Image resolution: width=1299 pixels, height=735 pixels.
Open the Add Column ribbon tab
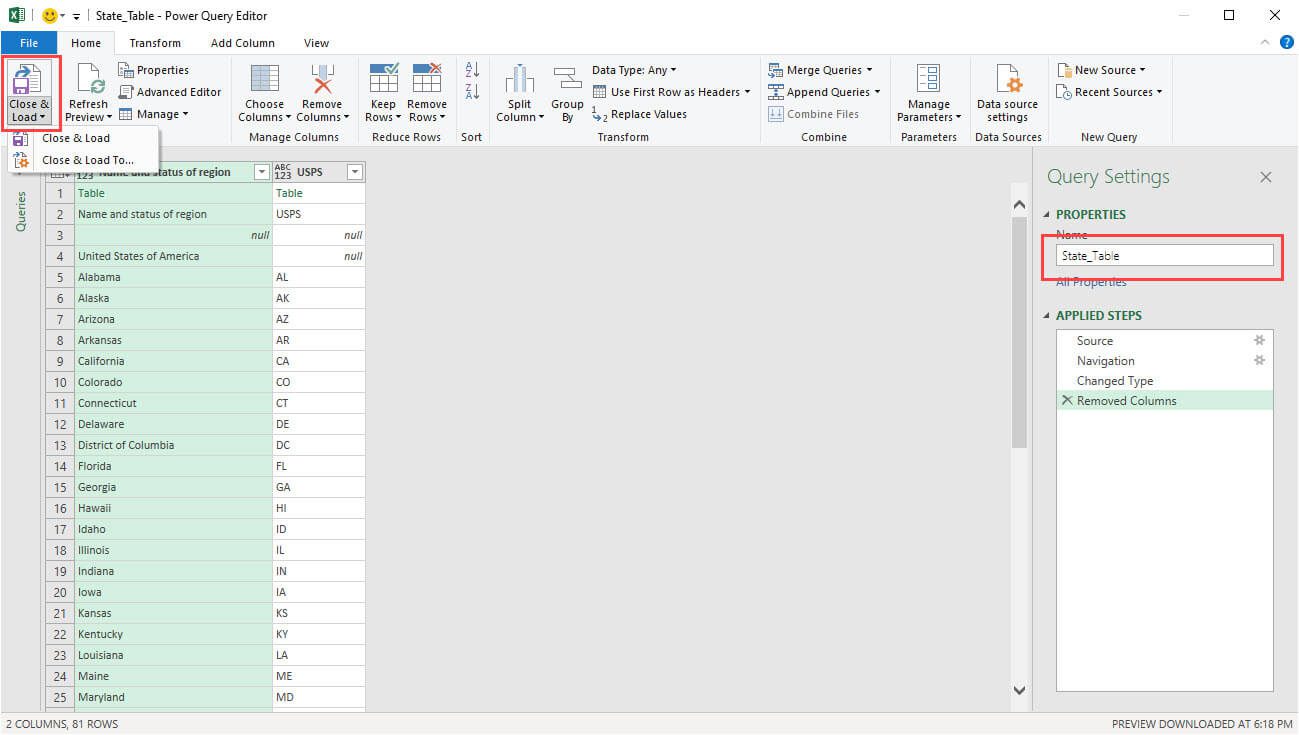(242, 43)
